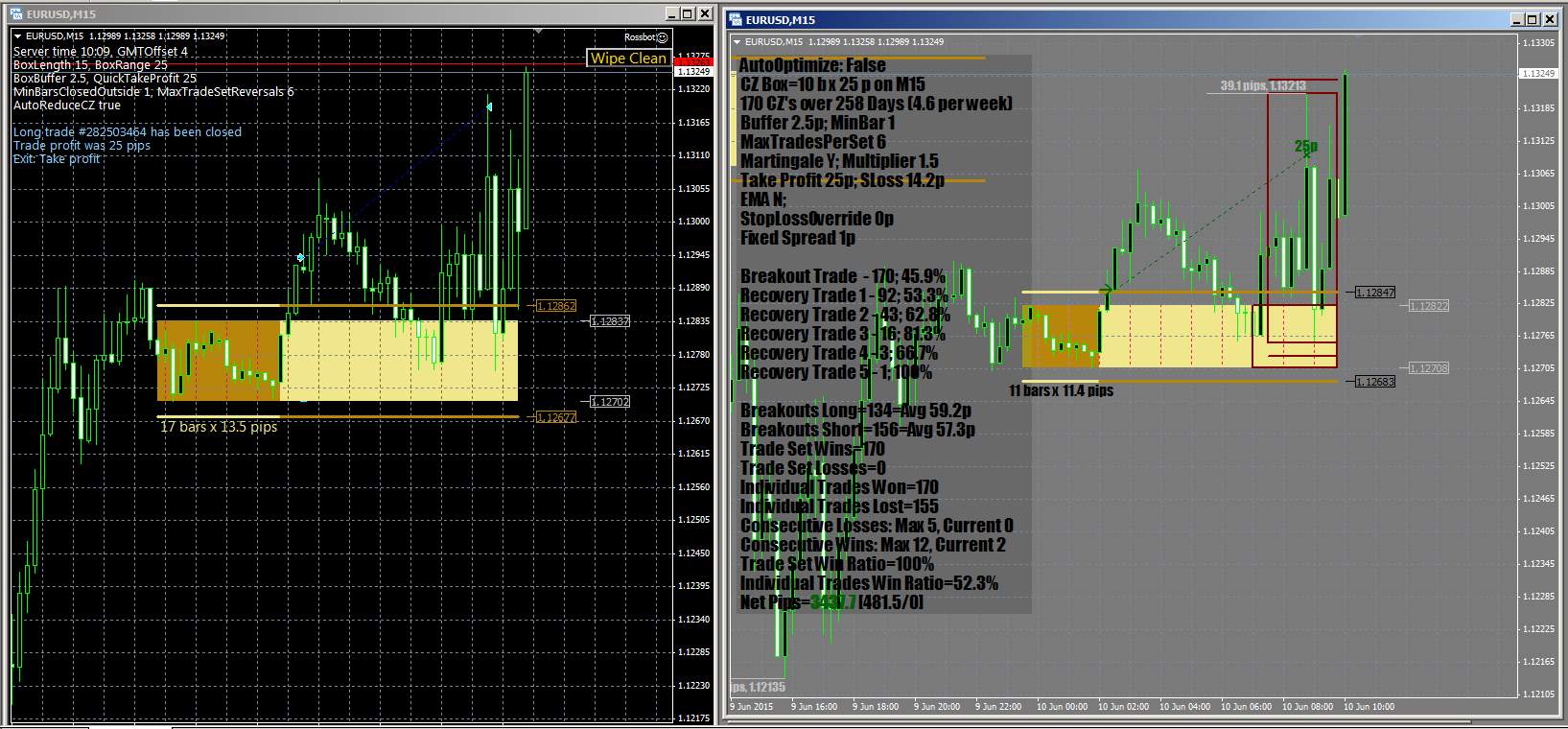Click the cyan trade arrow at chart peak
The image size is (1568, 729).
(488, 106)
